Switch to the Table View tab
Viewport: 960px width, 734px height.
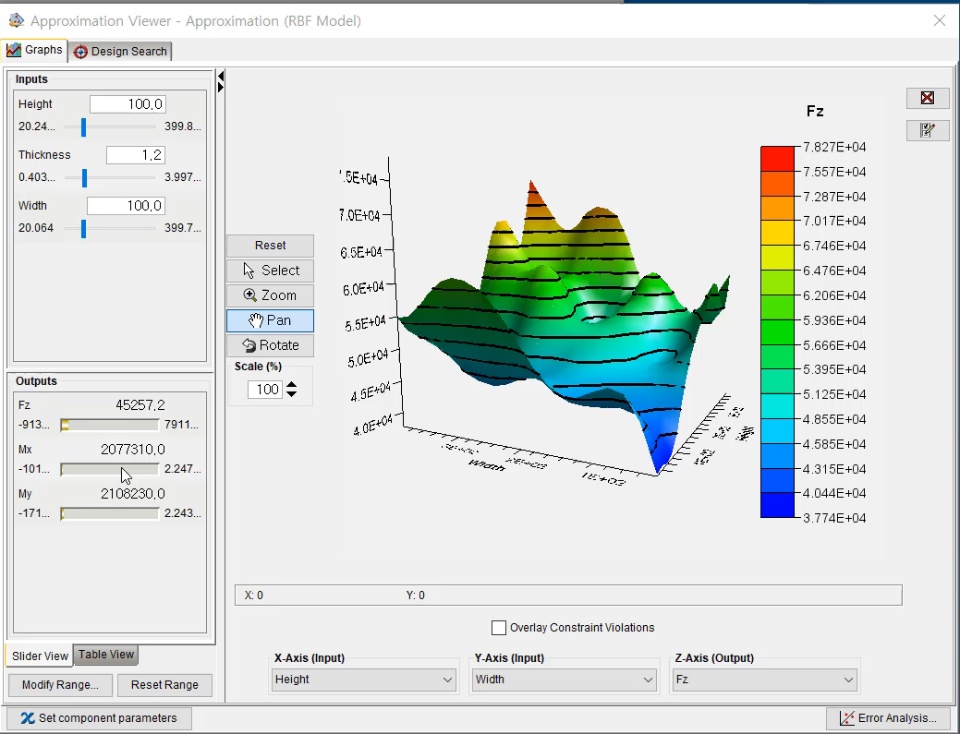[x=106, y=655]
